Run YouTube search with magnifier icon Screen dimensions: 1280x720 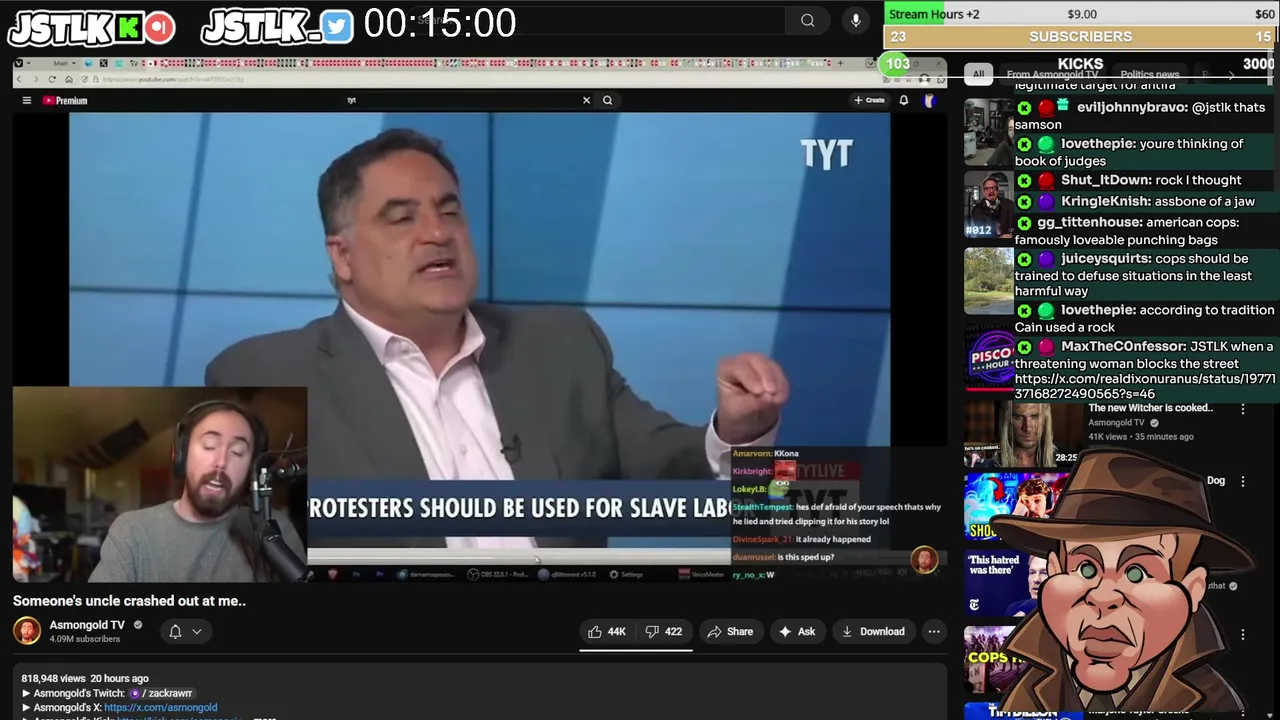607,100
